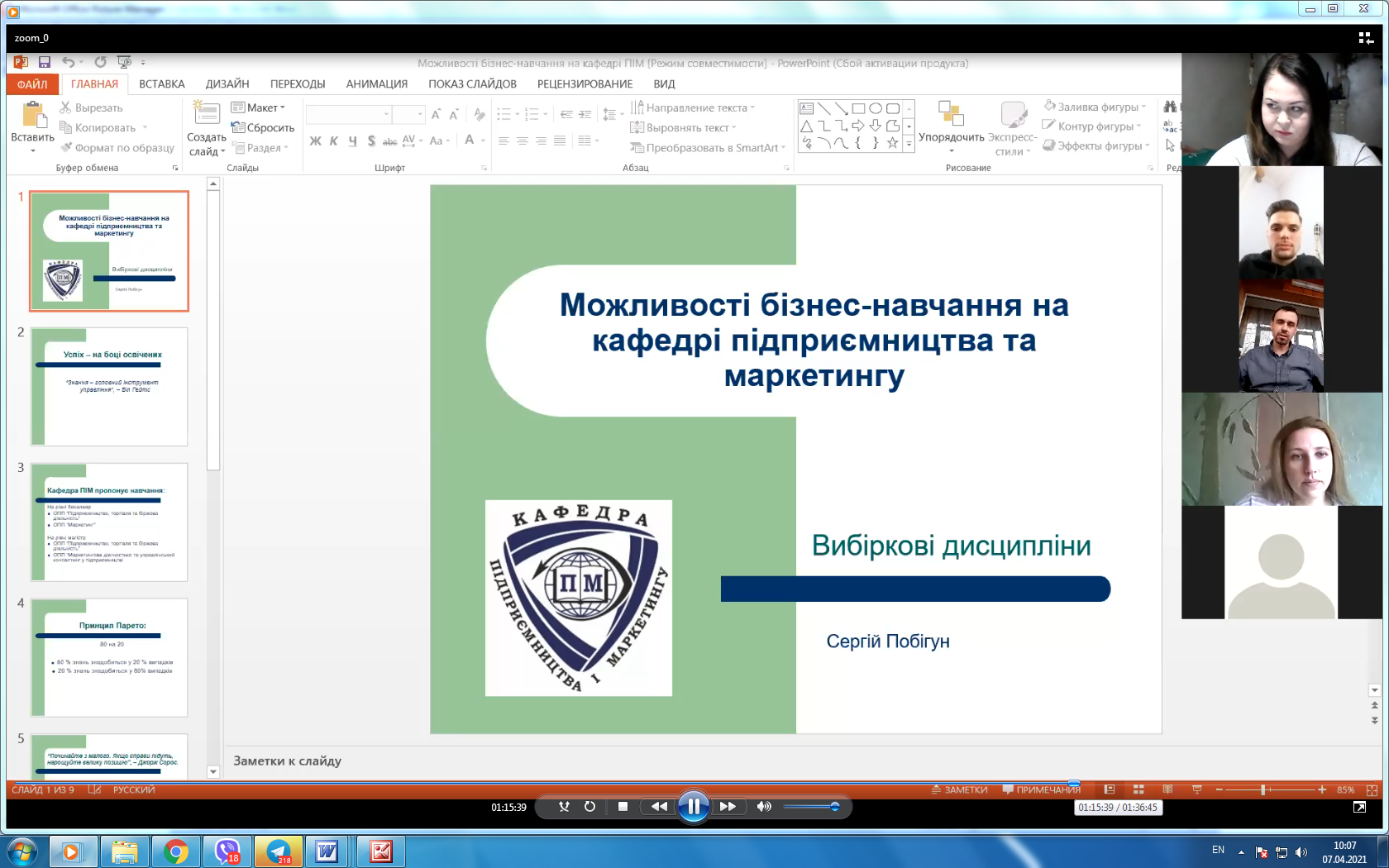Image resolution: width=1389 pixels, height=868 pixels.
Task: Toggle Repeat mode in the player
Action: pos(589,807)
